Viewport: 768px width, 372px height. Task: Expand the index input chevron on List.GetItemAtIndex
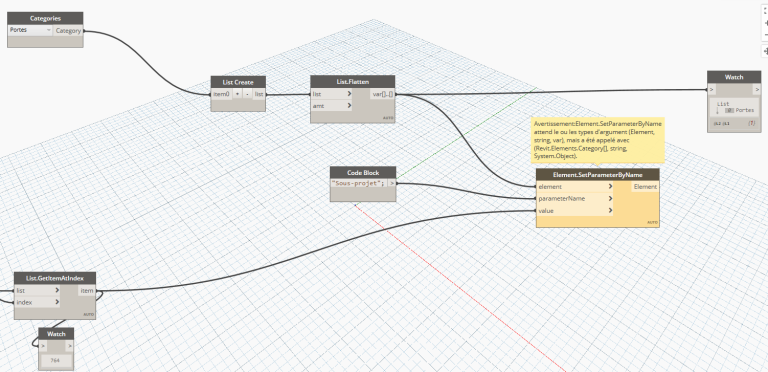coord(57,302)
